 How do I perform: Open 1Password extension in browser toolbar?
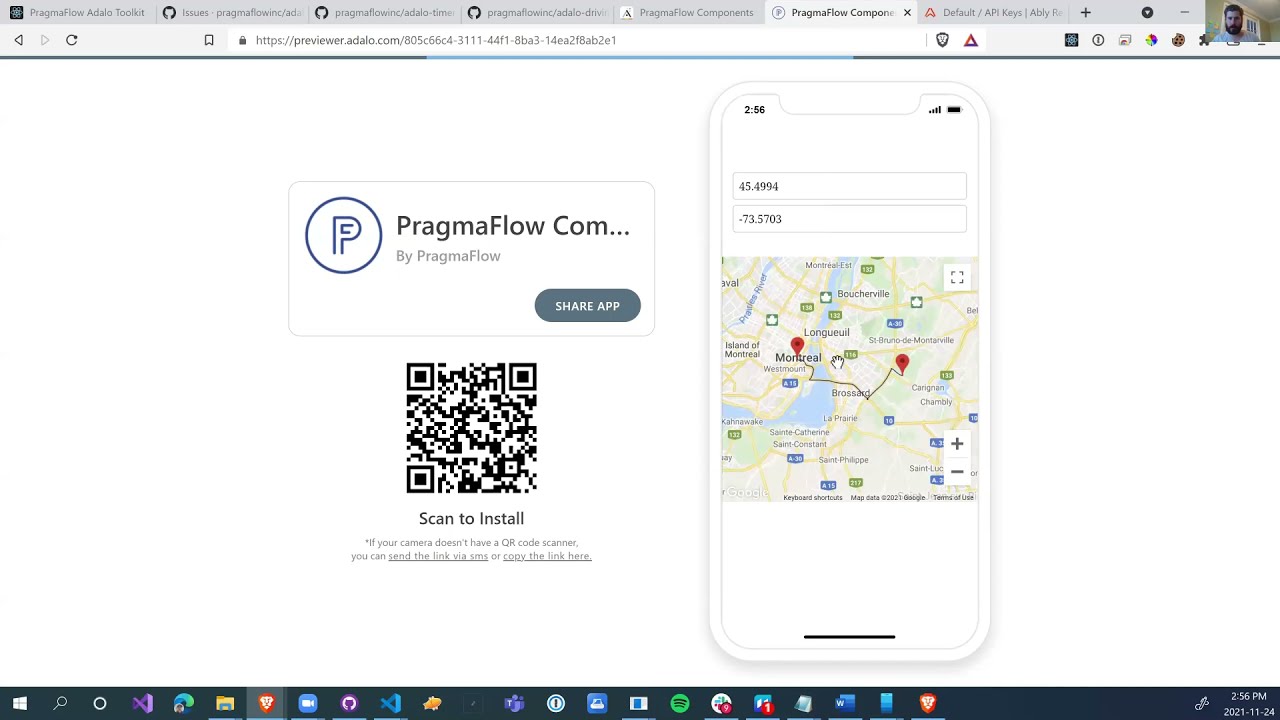[1098, 40]
